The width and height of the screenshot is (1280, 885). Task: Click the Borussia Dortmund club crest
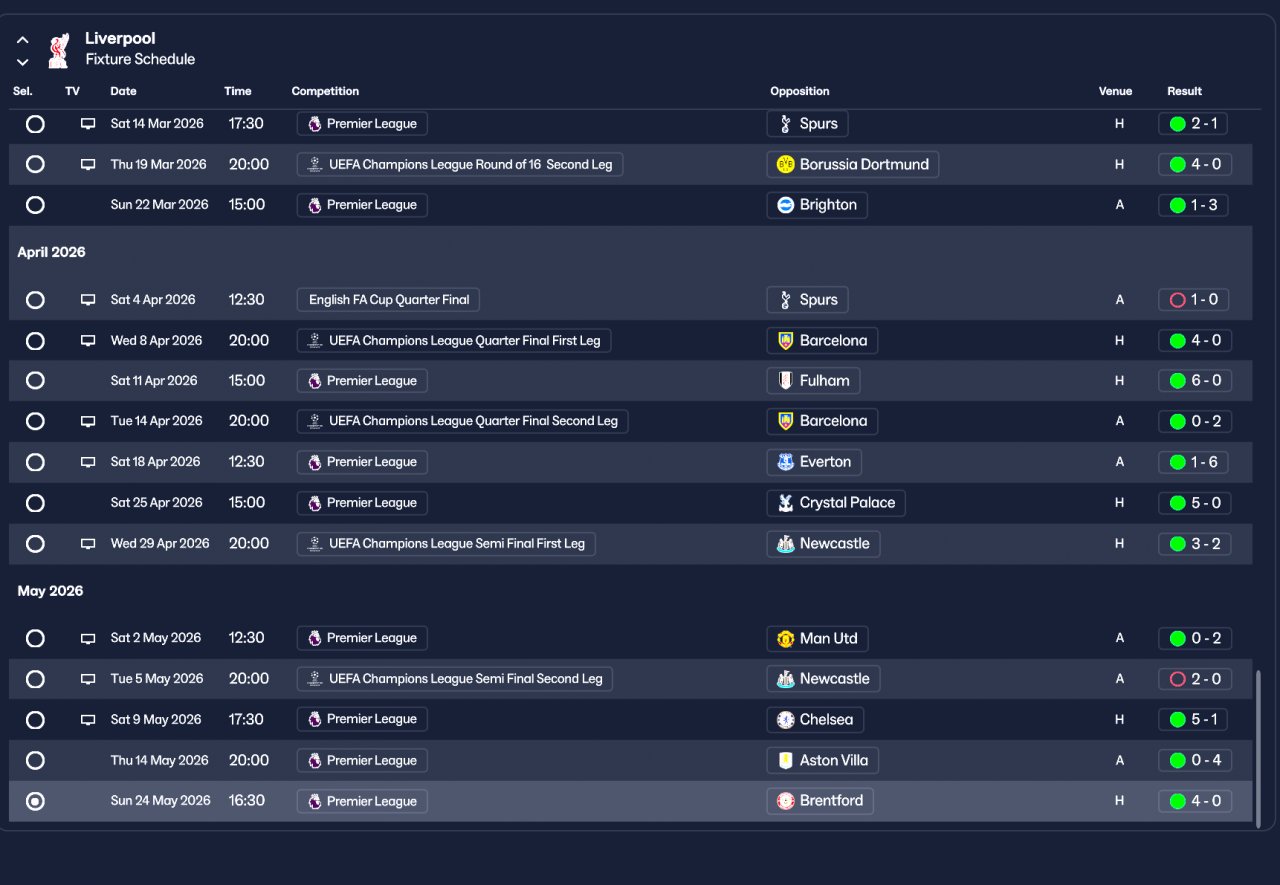(786, 165)
